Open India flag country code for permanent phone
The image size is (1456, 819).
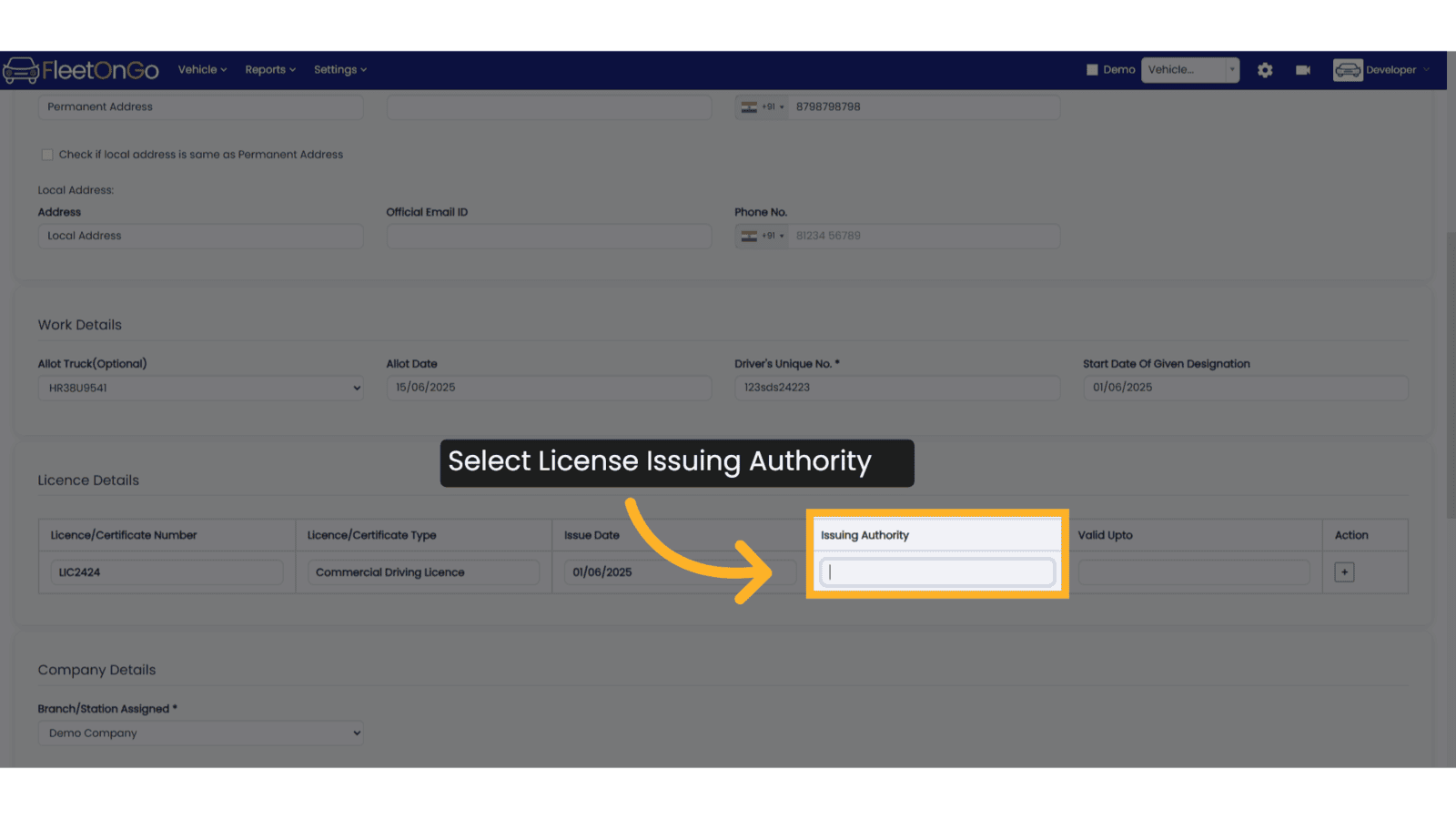pos(762,107)
